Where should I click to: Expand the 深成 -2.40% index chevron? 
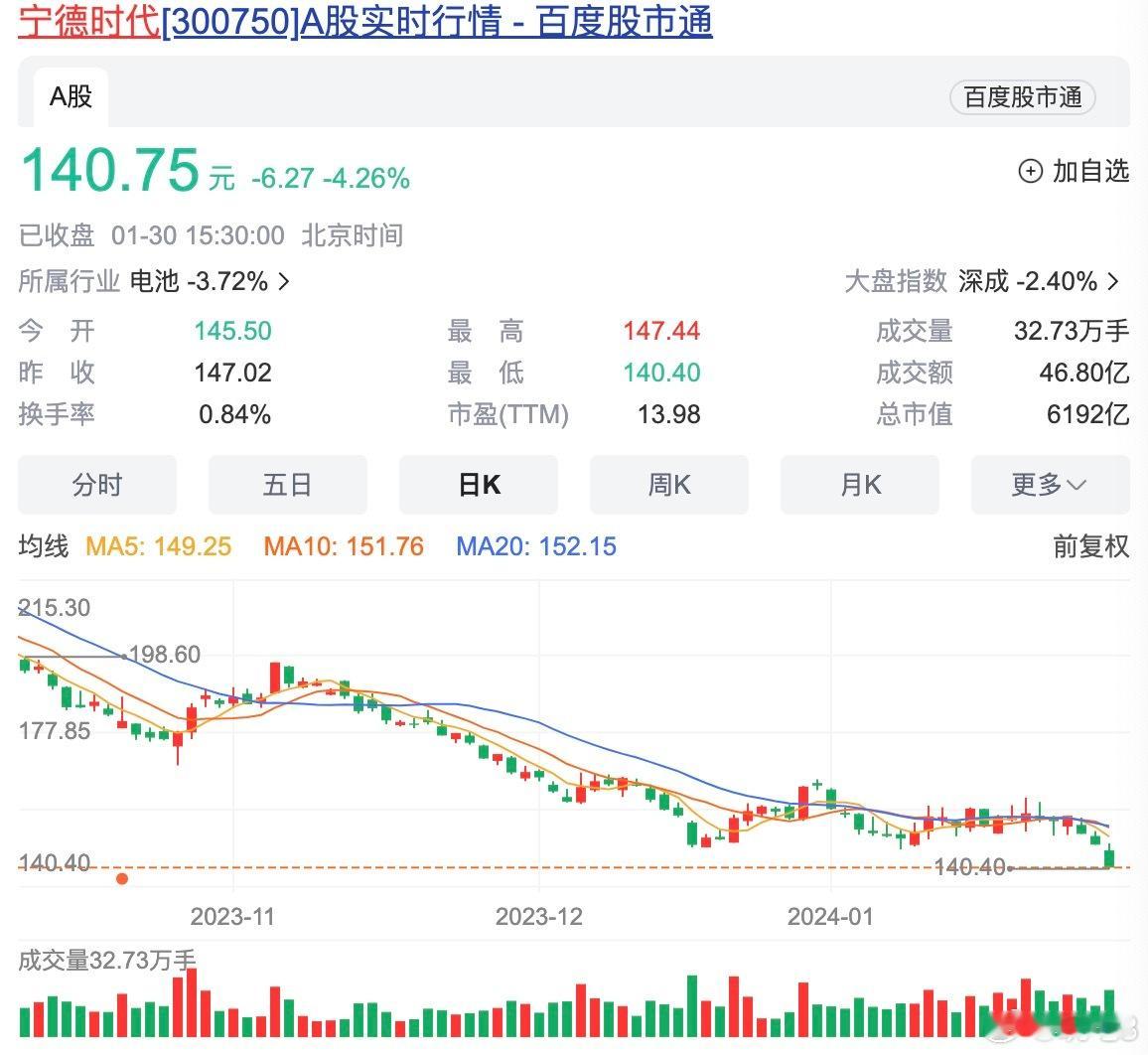click(1113, 281)
